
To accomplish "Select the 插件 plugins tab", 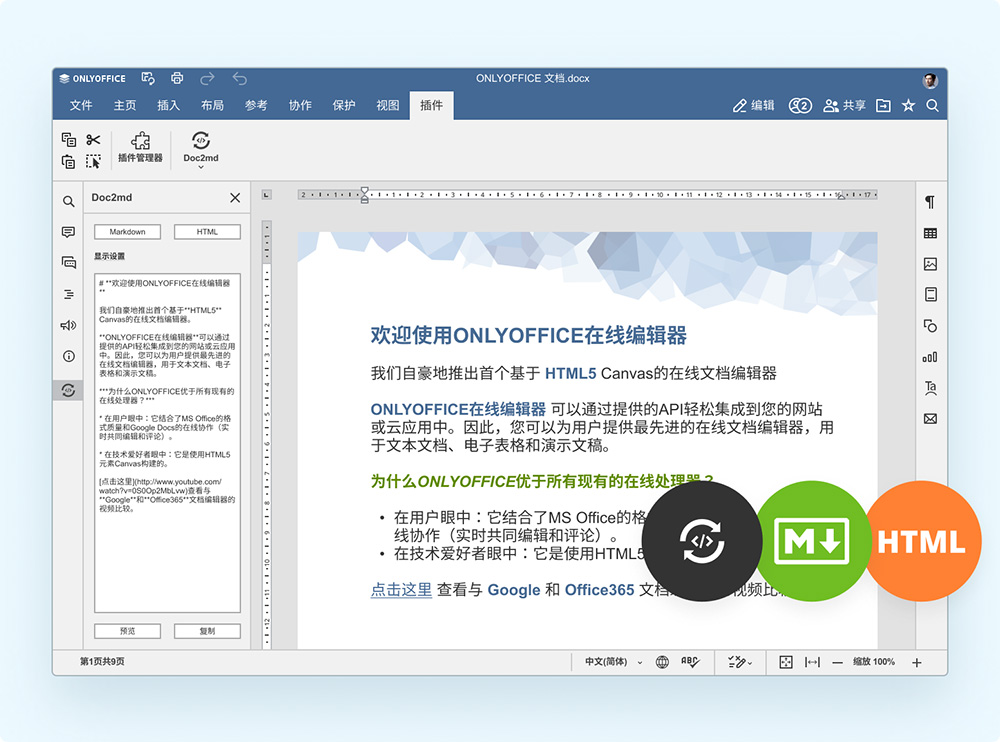I will pyautogui.click(x=431, y=105).
